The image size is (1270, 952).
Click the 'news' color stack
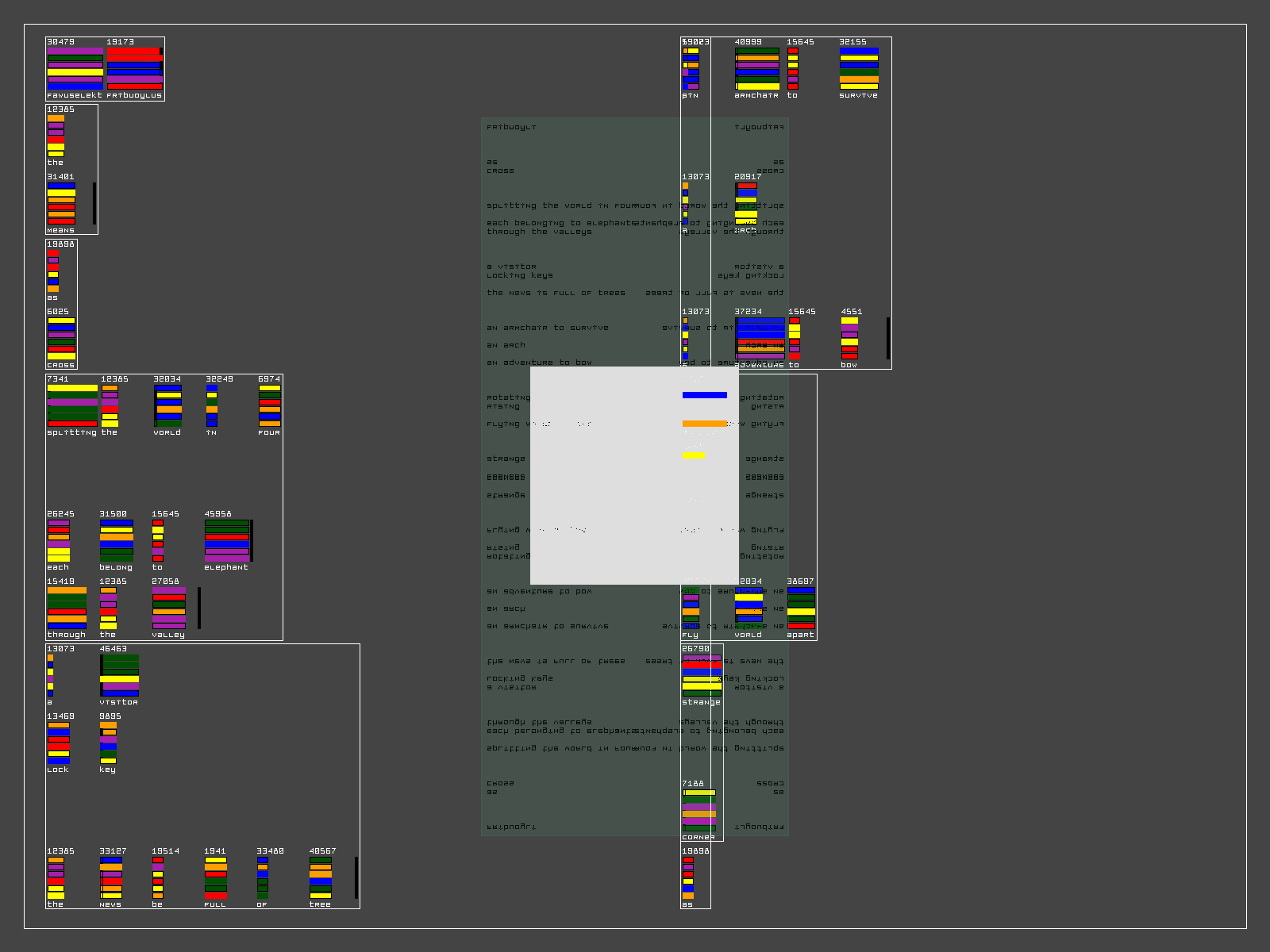click(111, 877)
